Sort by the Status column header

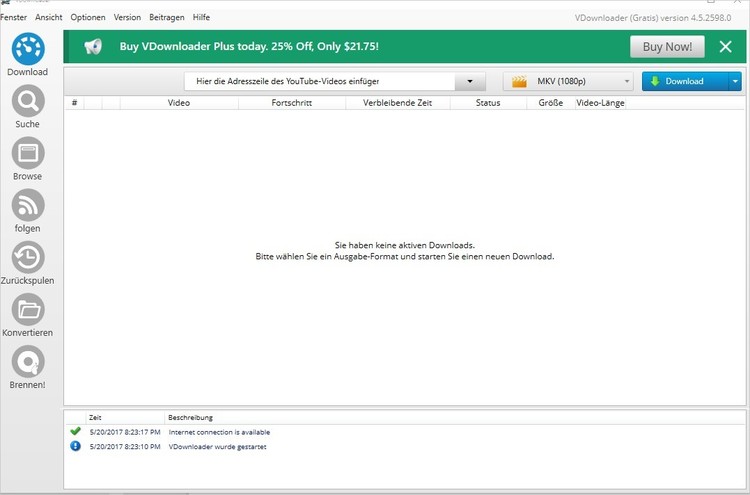[x=488, y=103]
